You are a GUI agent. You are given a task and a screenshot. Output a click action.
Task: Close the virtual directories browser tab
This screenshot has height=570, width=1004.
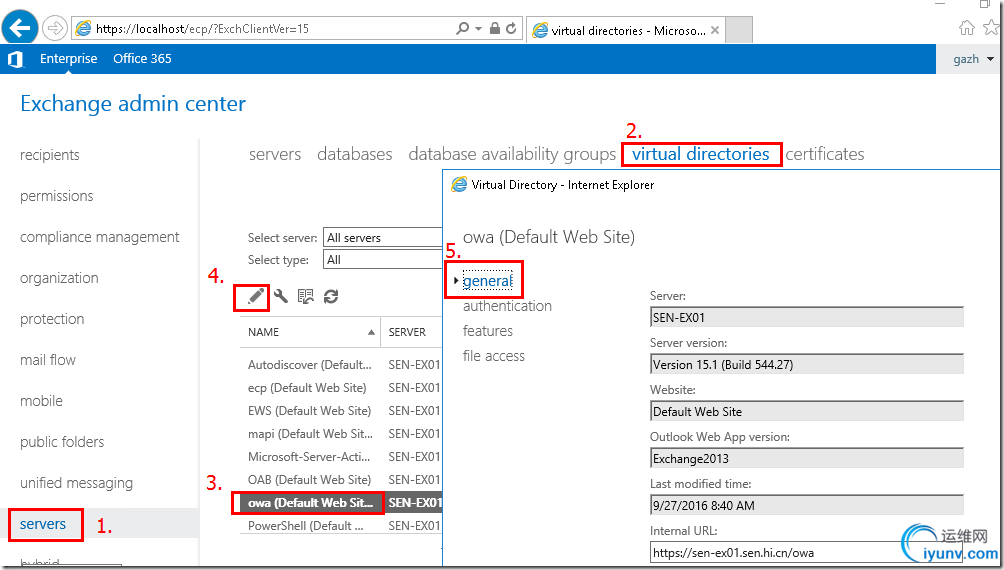pyautogui.click(x=715, y=30)
